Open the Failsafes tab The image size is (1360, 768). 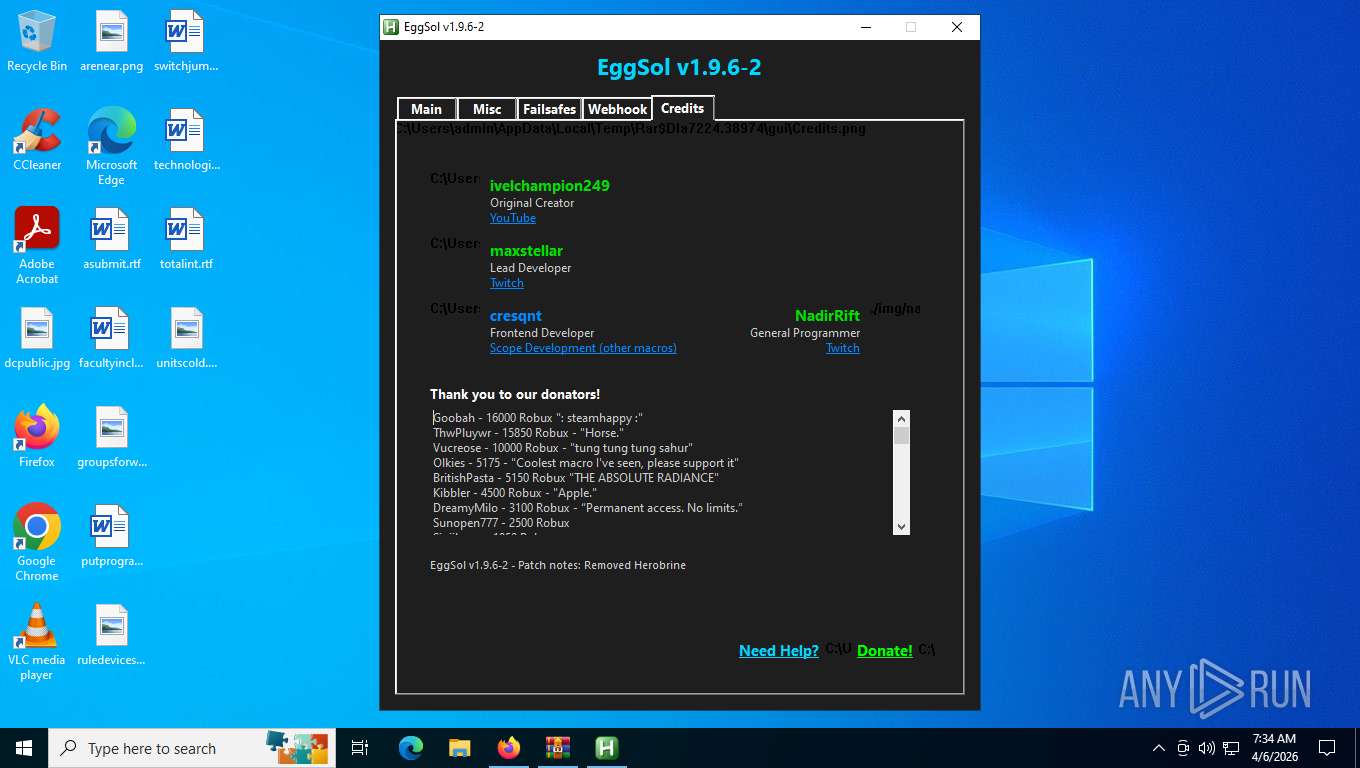pos(549,109)
